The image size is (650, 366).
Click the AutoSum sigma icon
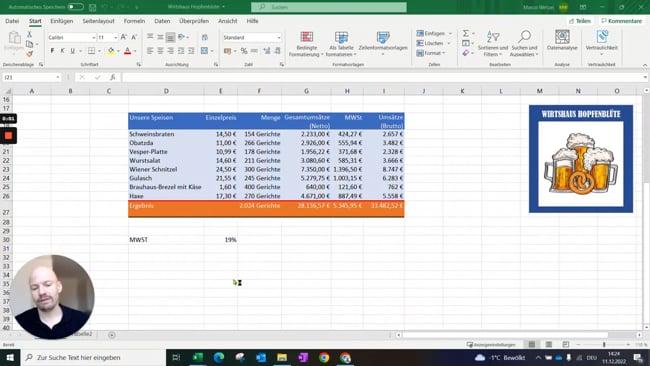466,33
